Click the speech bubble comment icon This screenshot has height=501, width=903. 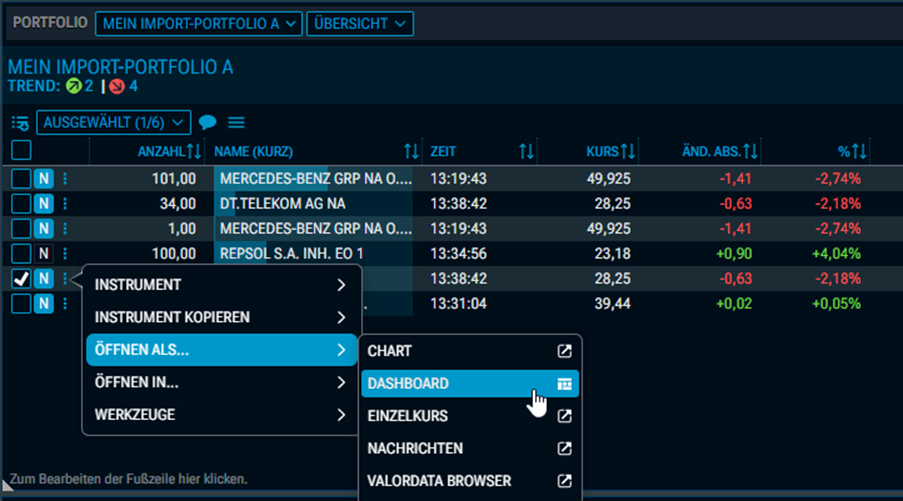[207, 122]
